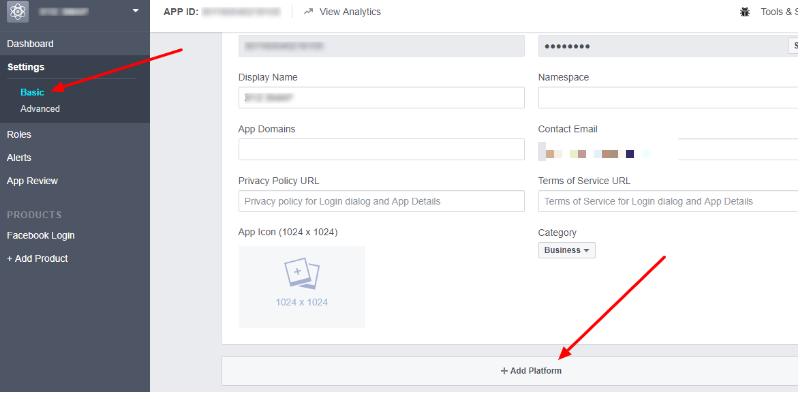
Task: Click the bug icon near Tools
Action: [x=745, y=12]
